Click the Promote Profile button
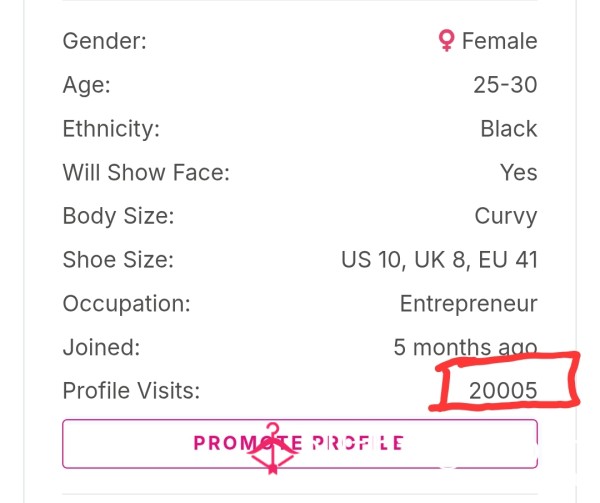 300,444
